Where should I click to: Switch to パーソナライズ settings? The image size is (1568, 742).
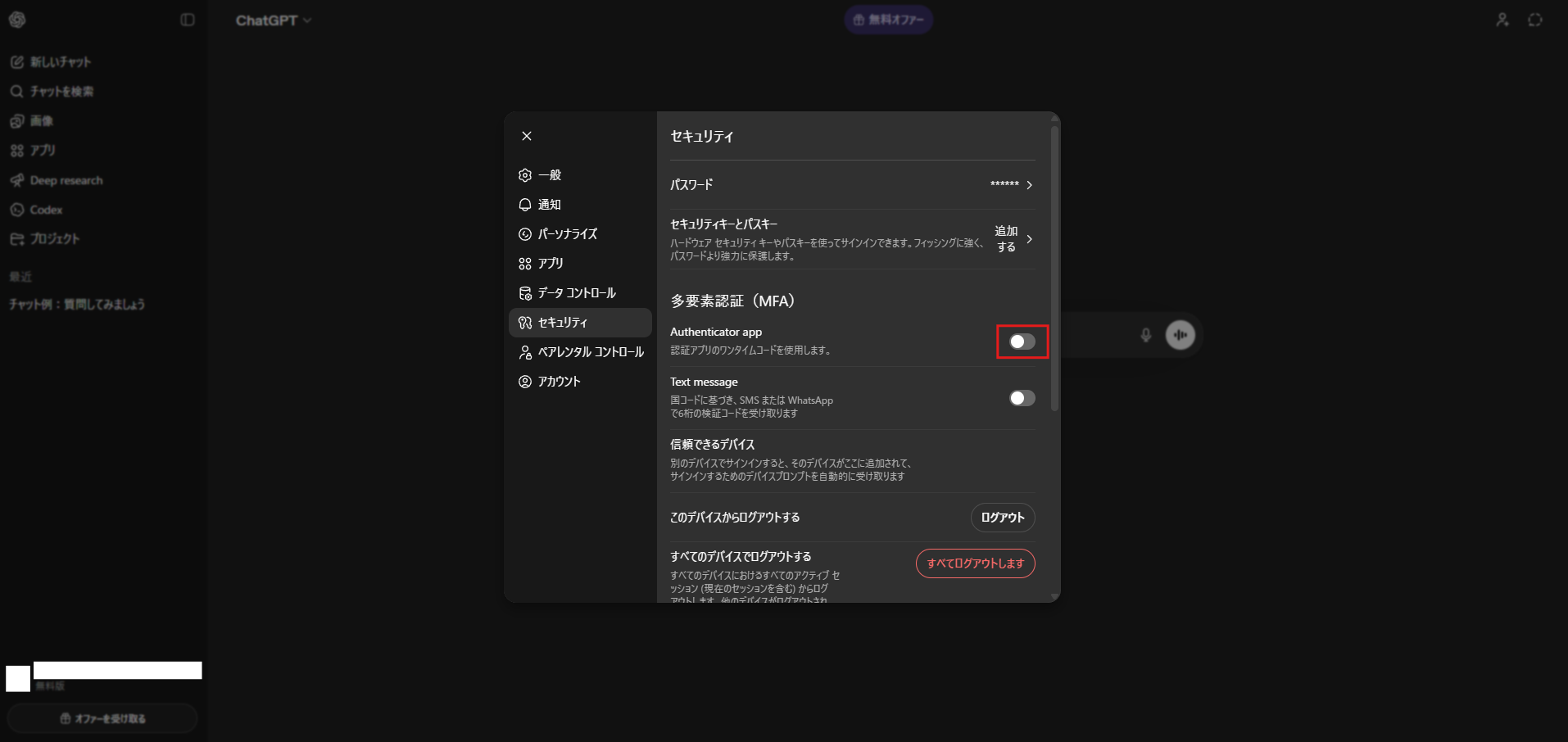pyautogui.click(x=567, y=234)
